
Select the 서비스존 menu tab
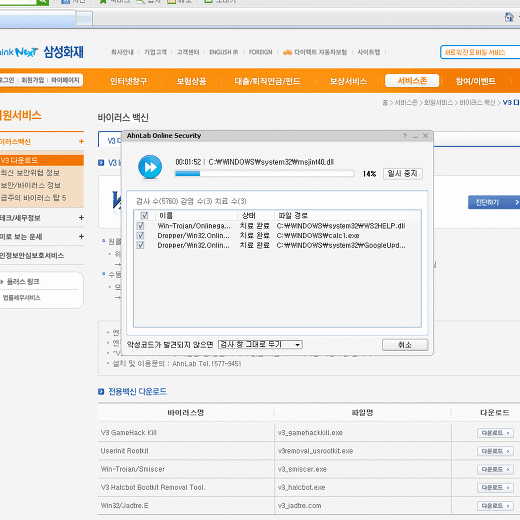pyautogui.click(x=412, y=81)
